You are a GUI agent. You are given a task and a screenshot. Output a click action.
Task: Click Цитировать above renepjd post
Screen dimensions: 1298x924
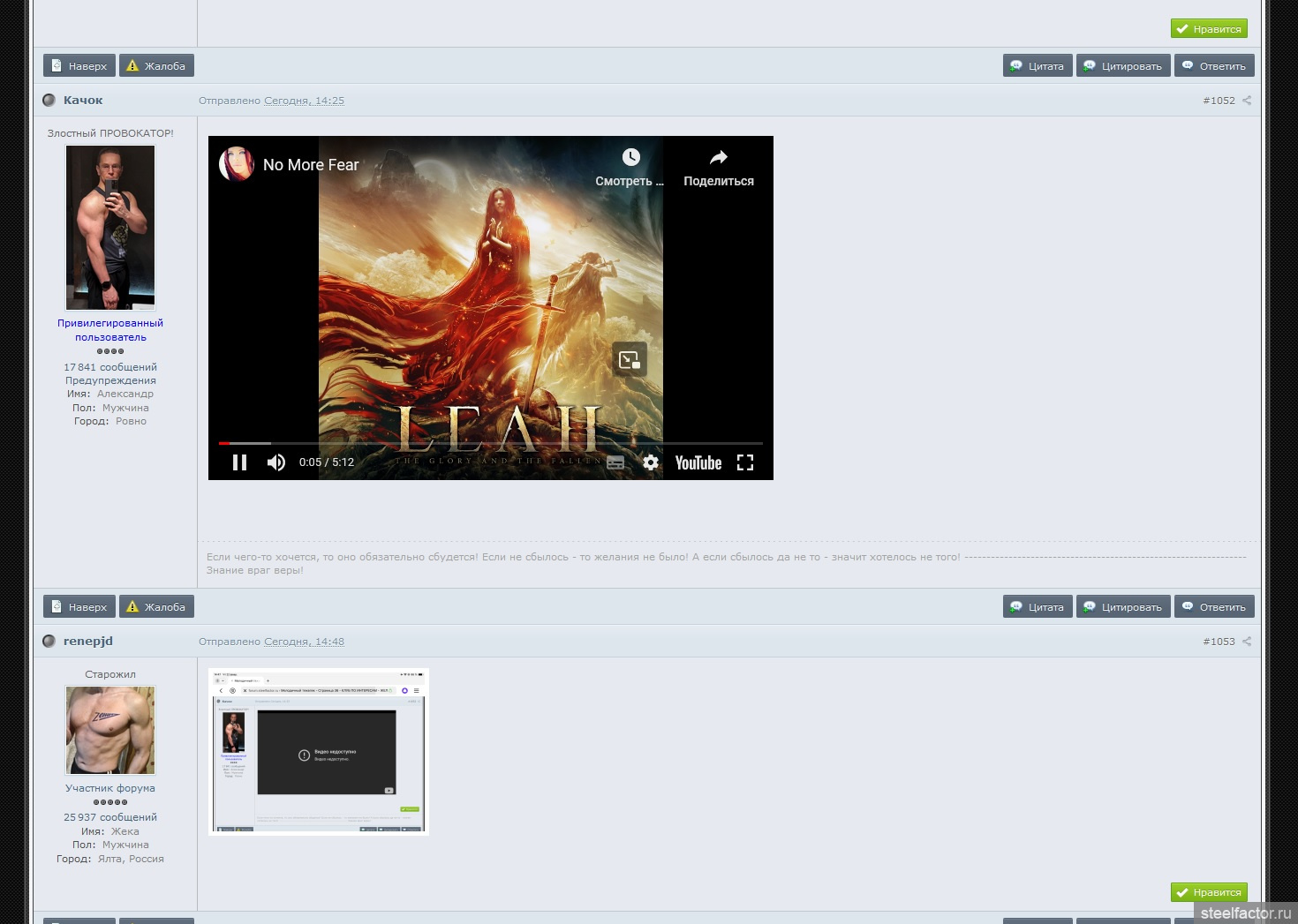(x=1123, y=606)
